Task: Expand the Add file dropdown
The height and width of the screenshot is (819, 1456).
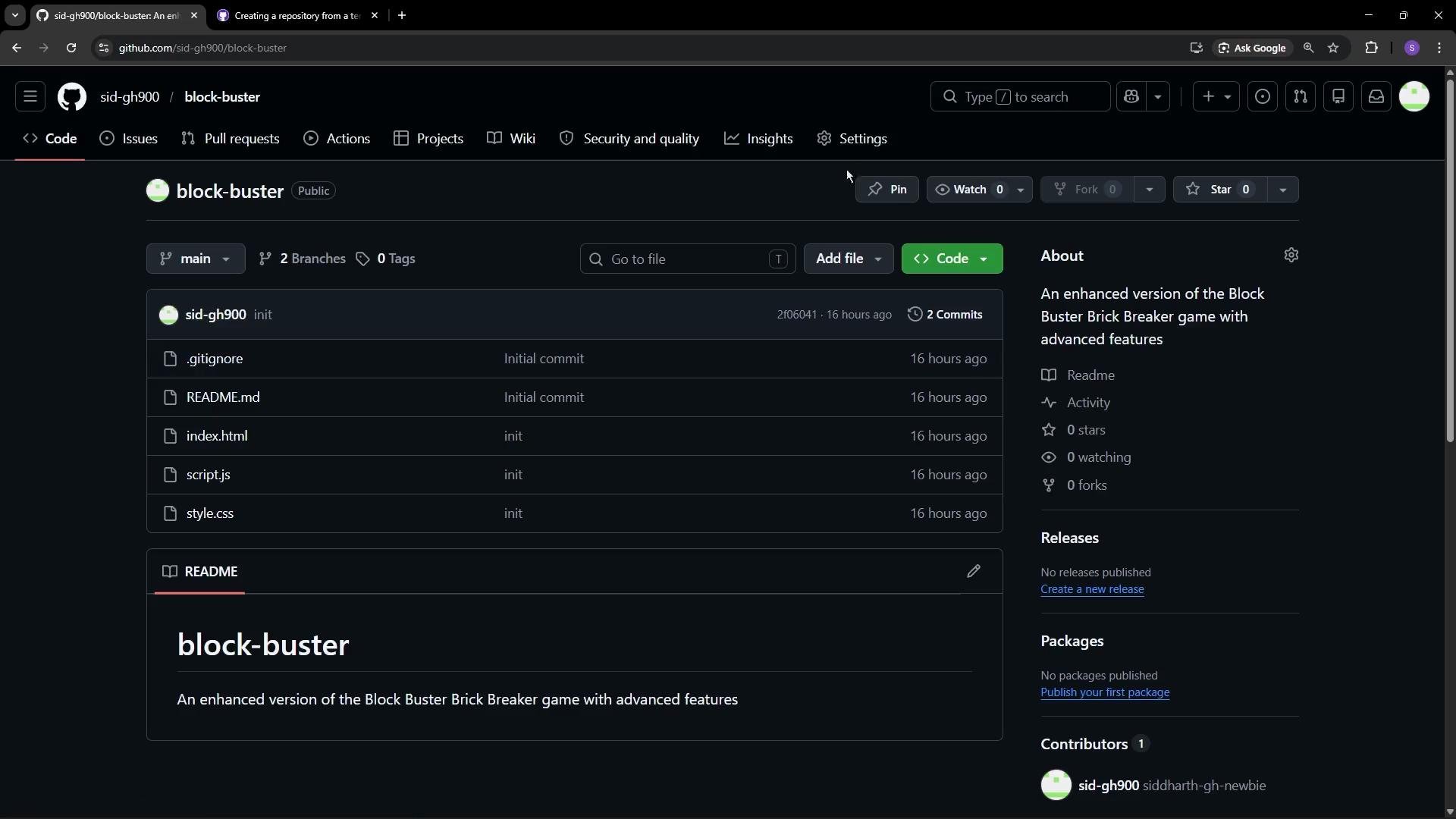Action: pos(849,259)
